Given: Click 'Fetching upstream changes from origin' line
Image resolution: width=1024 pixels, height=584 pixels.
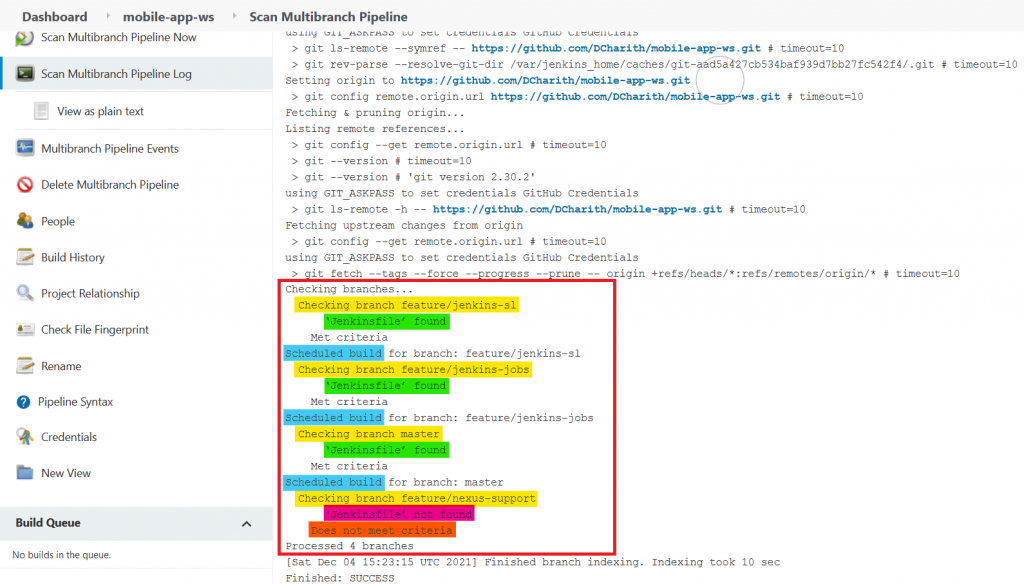Looking at the screenshot, I should 404,225.
